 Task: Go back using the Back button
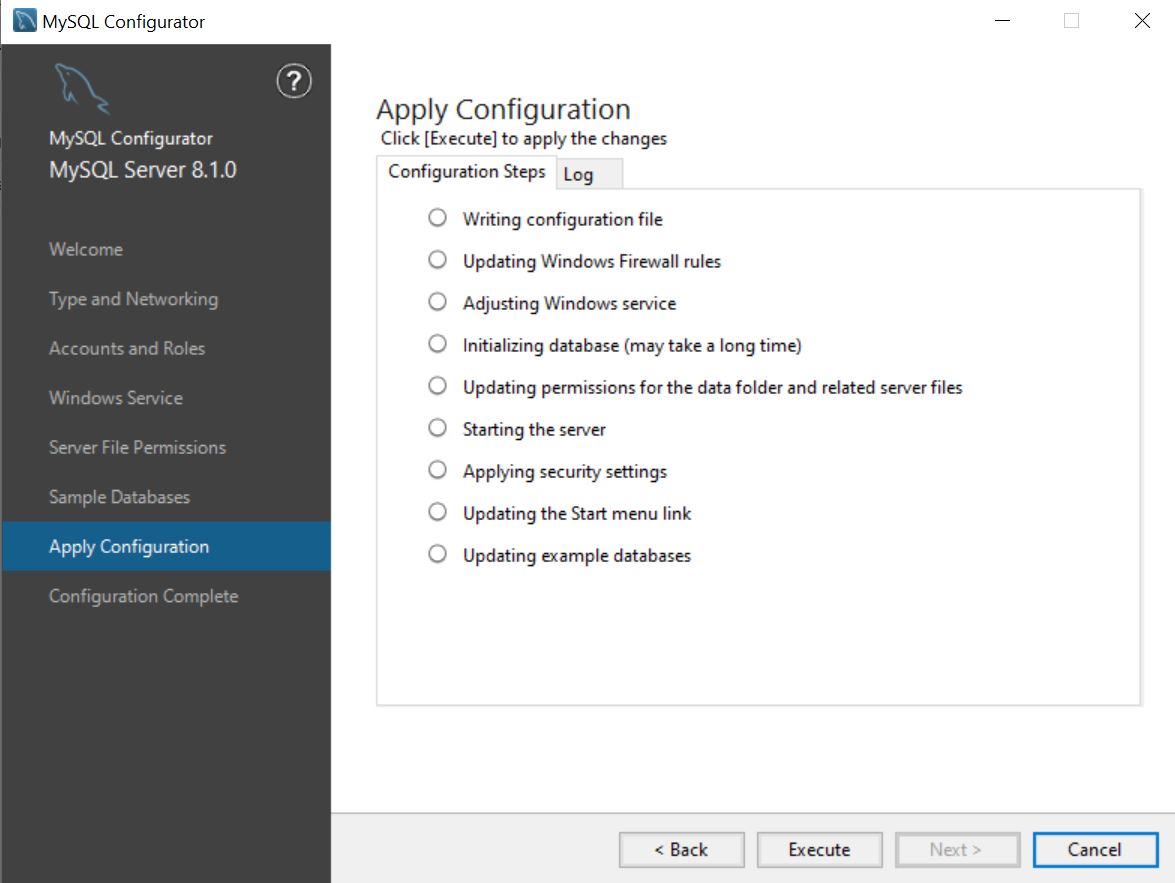pos(681,849)
